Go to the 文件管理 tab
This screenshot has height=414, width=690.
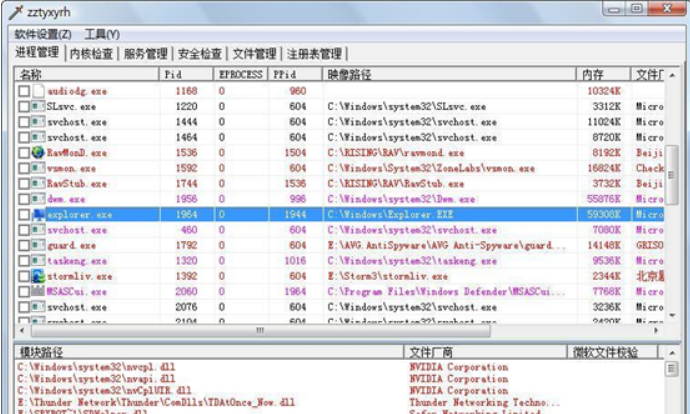254,54
